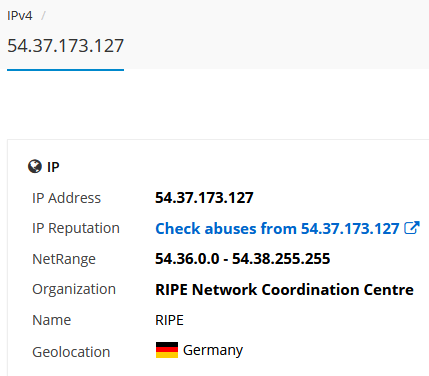This screenshot has width=429, height=376.
Task: Click the IPv4 breadcrumb link
Action: pyautogui.click(x=20, y=16)
